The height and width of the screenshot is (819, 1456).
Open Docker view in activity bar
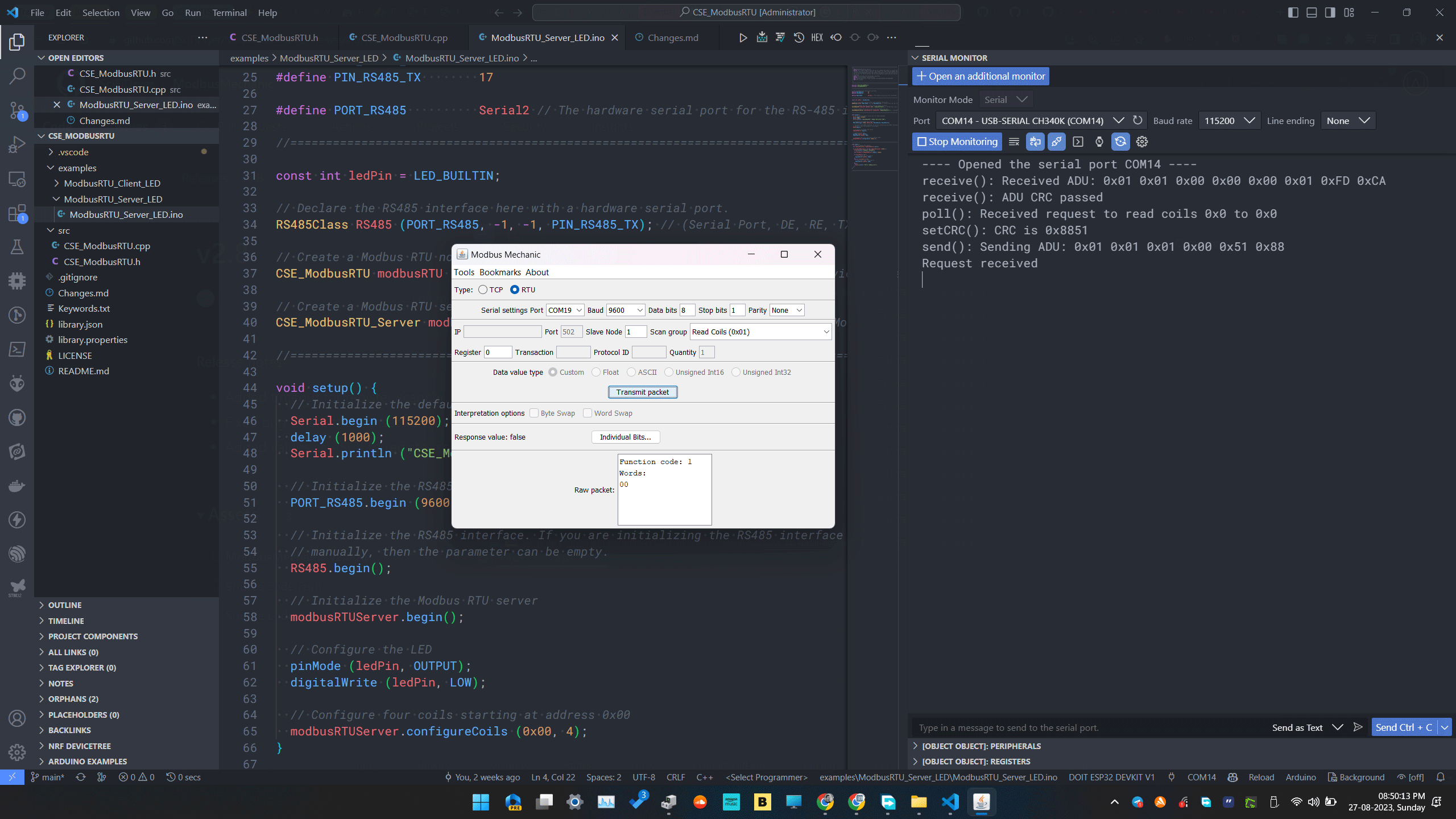[x=17, y=486]
